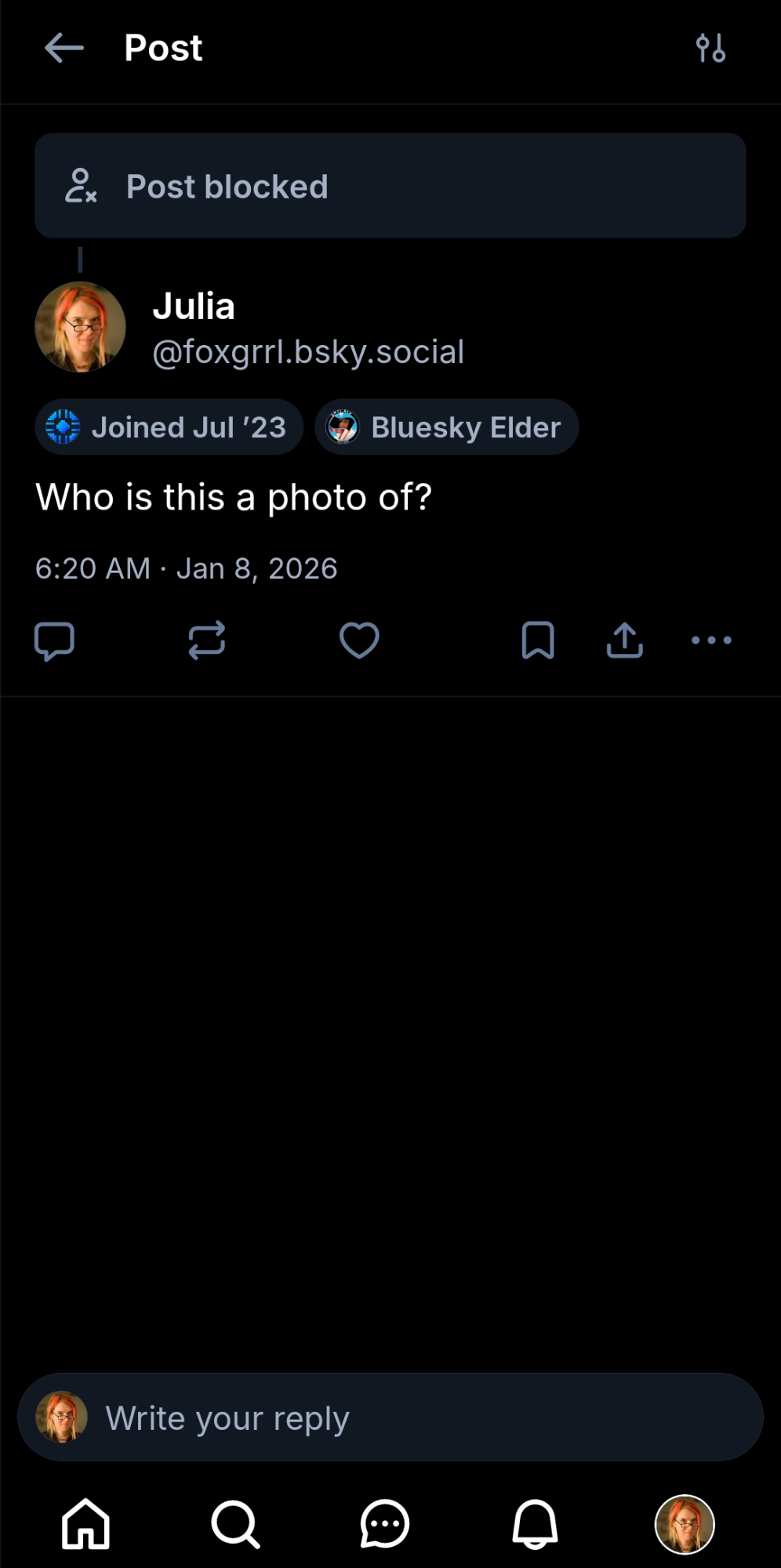This screenshot has height=1568, width=781.
Task: Like the post with heart icon
Action: point(359,641)
